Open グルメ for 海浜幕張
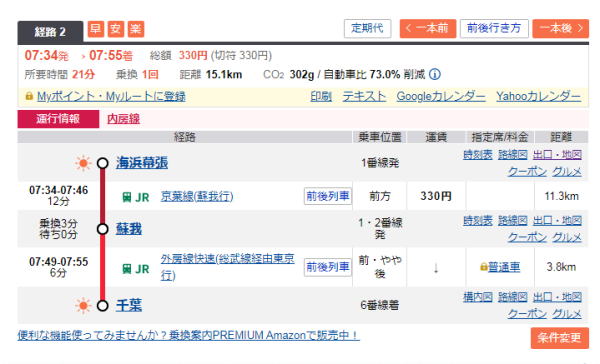Viewport: 600px width, 364px height. (x=567, y=172)
